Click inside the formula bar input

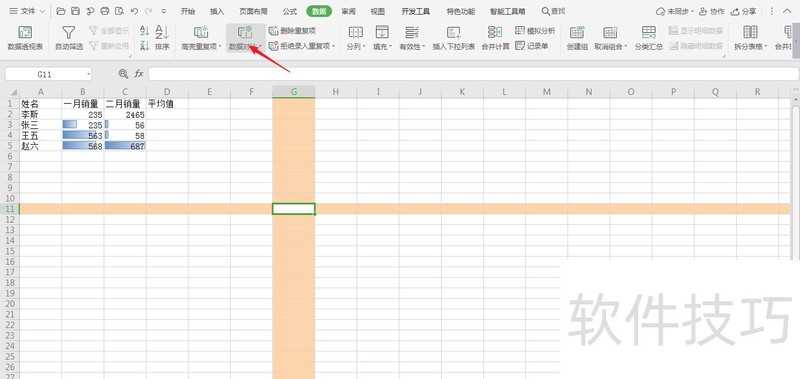473,74
